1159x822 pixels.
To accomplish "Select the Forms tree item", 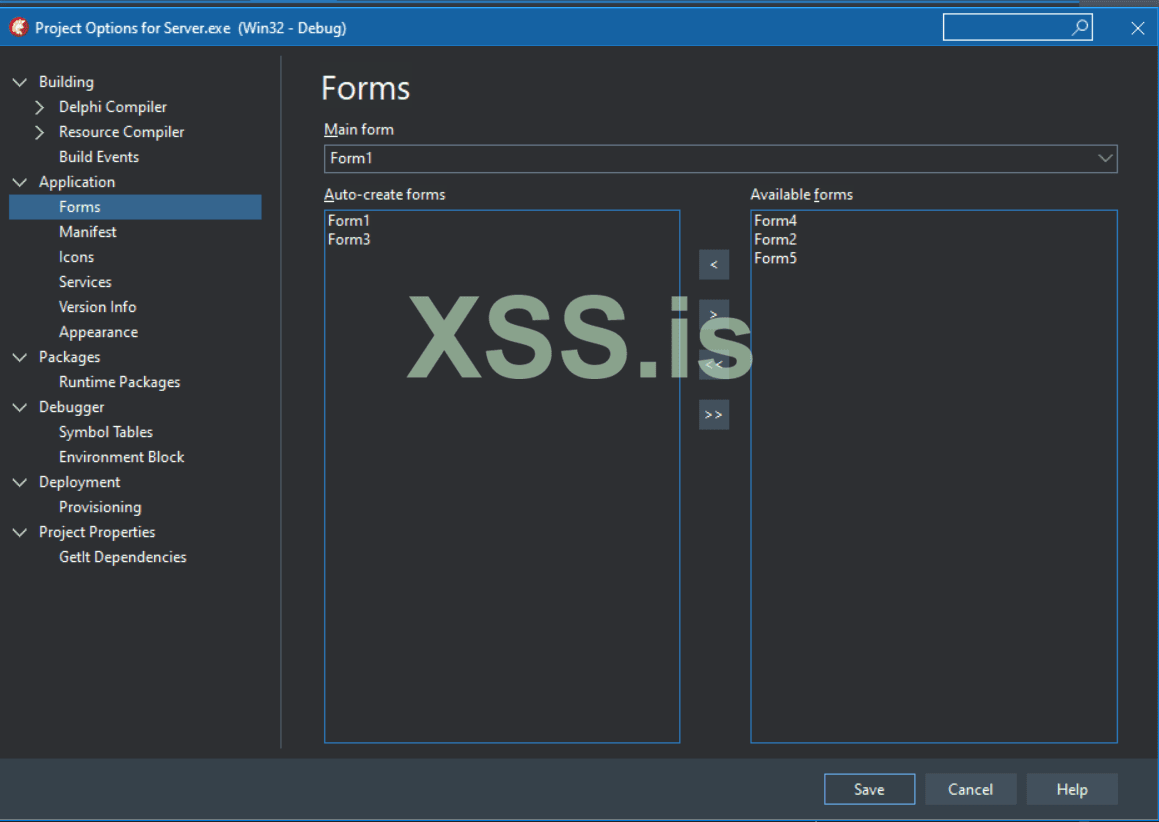I will (135, 207).
